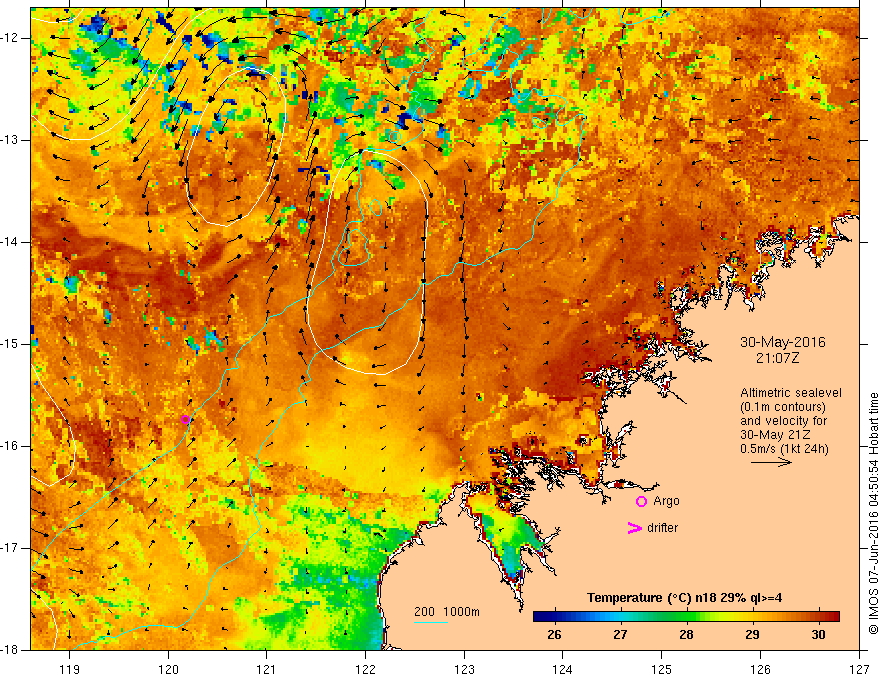Screen dimensions: 880x680
Task: Click the '0.5m/s (1kt 24h)' label
Action: click(784, 448)
